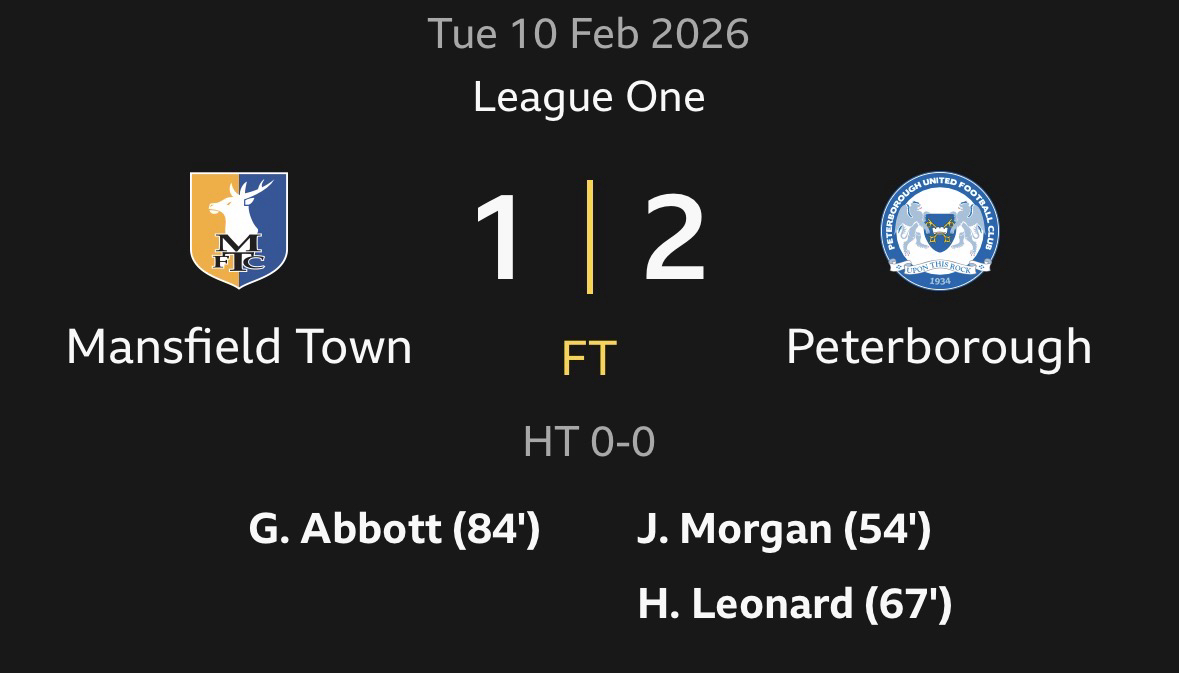The height and width of the screenshot is (673, 1179).
Task: Click the 84' goal minute marker
Action: tap(497, 529)
